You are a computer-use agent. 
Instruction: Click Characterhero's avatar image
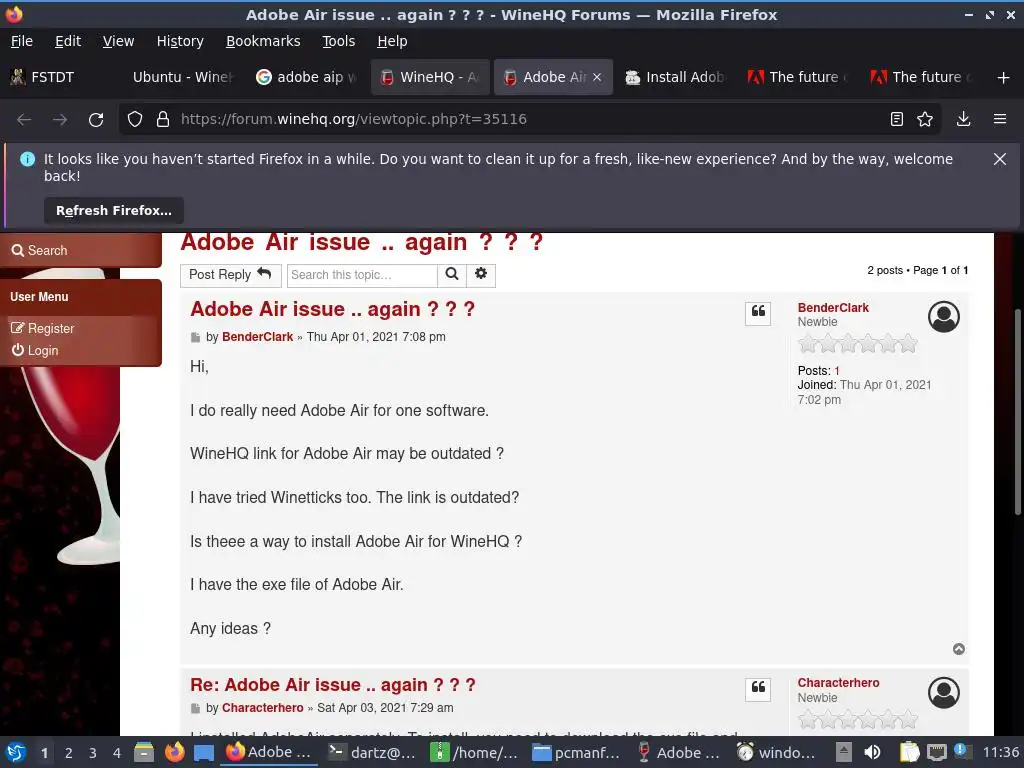(944, 693)
